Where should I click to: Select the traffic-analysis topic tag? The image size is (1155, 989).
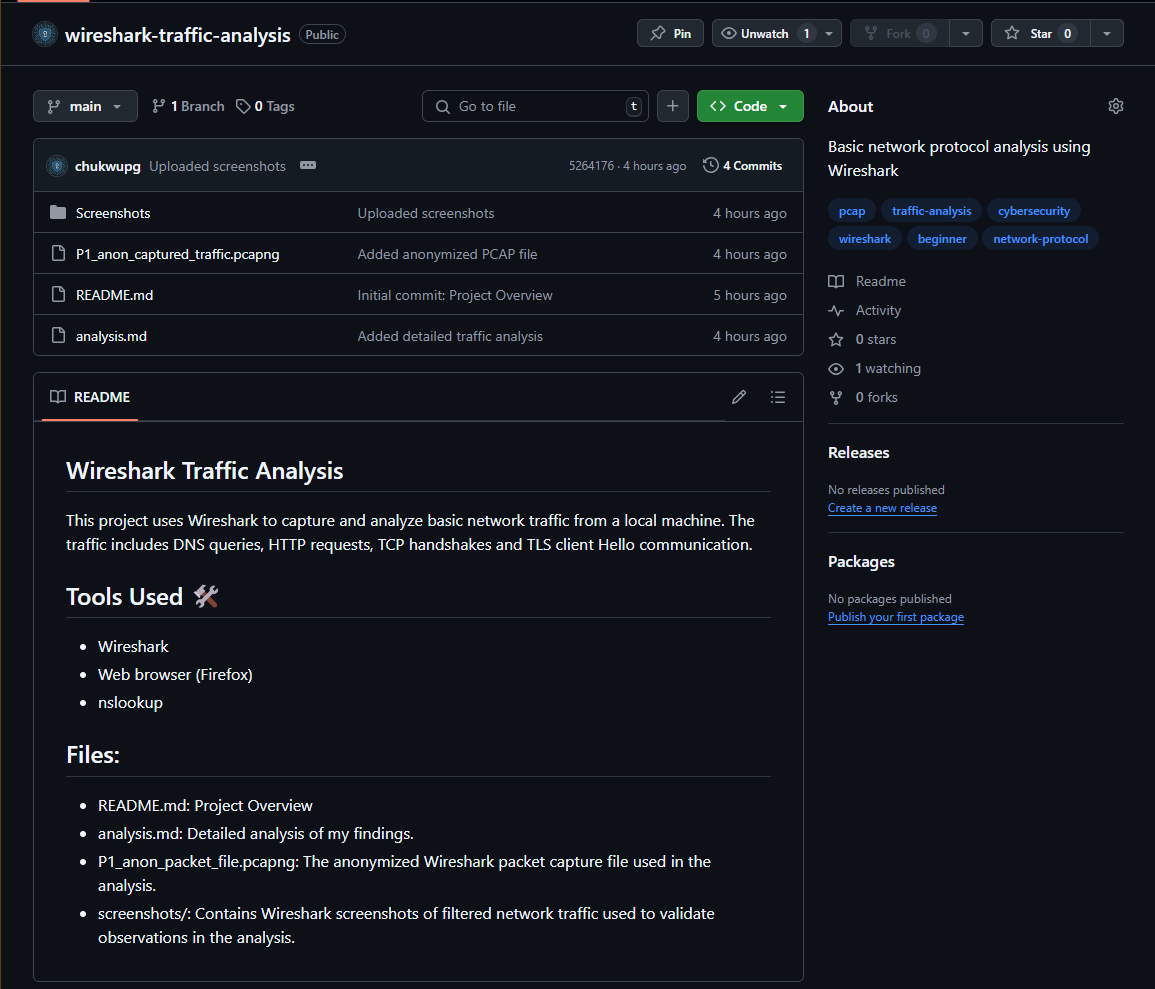931,211
